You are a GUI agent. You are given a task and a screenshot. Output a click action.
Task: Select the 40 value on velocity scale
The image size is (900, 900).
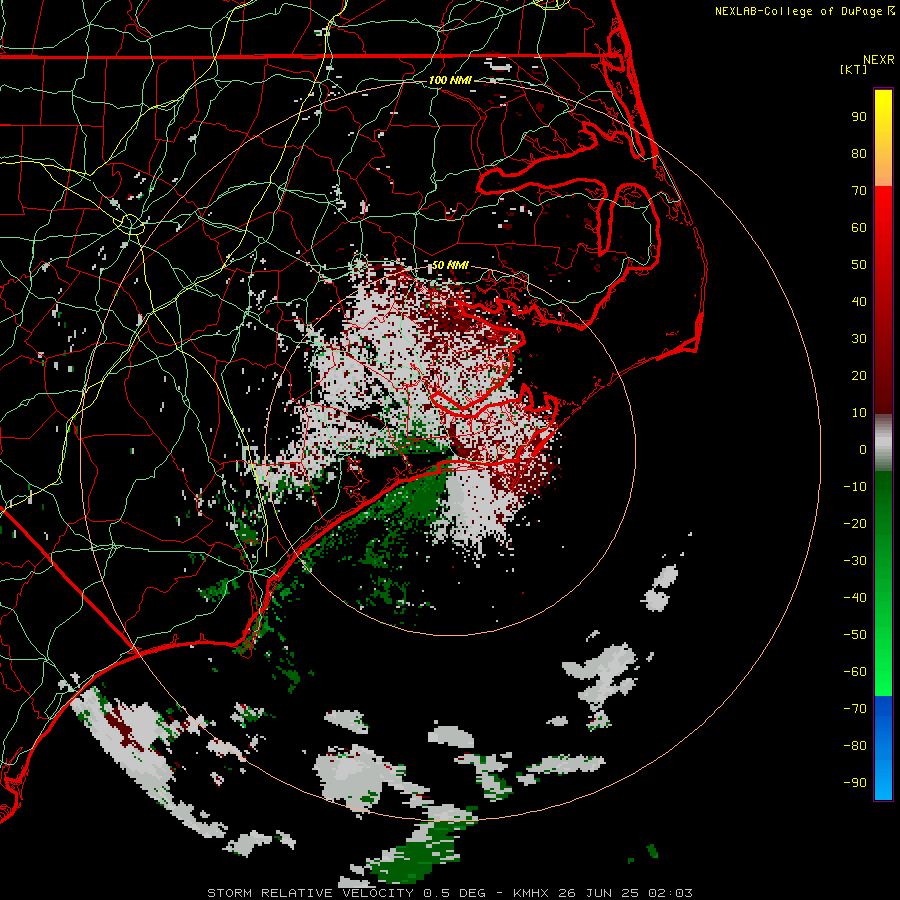coord(859,301)
